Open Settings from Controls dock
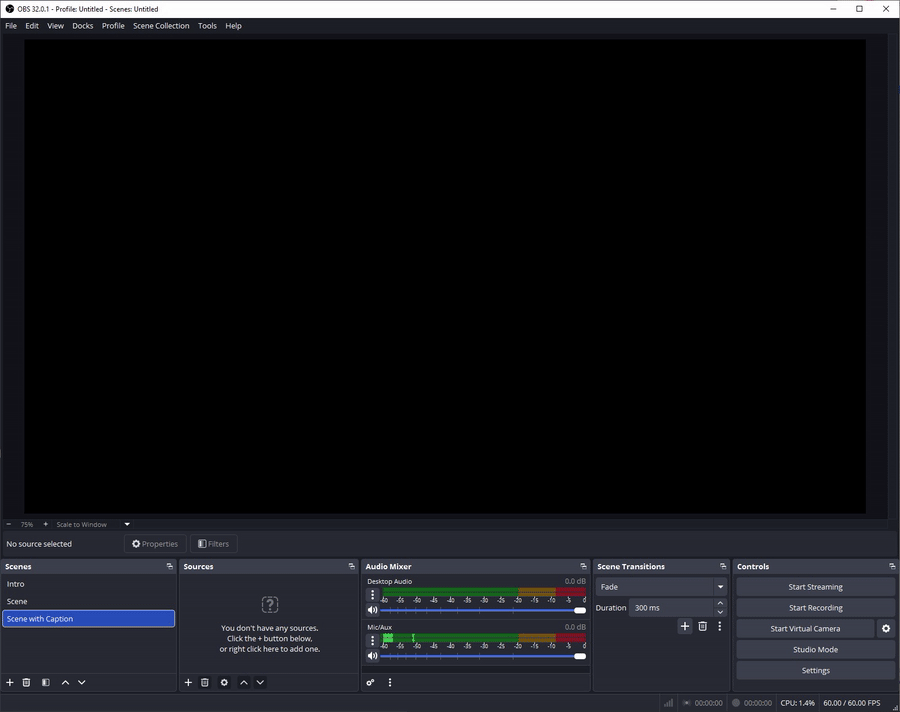The image size is (900, 712). 815,670
